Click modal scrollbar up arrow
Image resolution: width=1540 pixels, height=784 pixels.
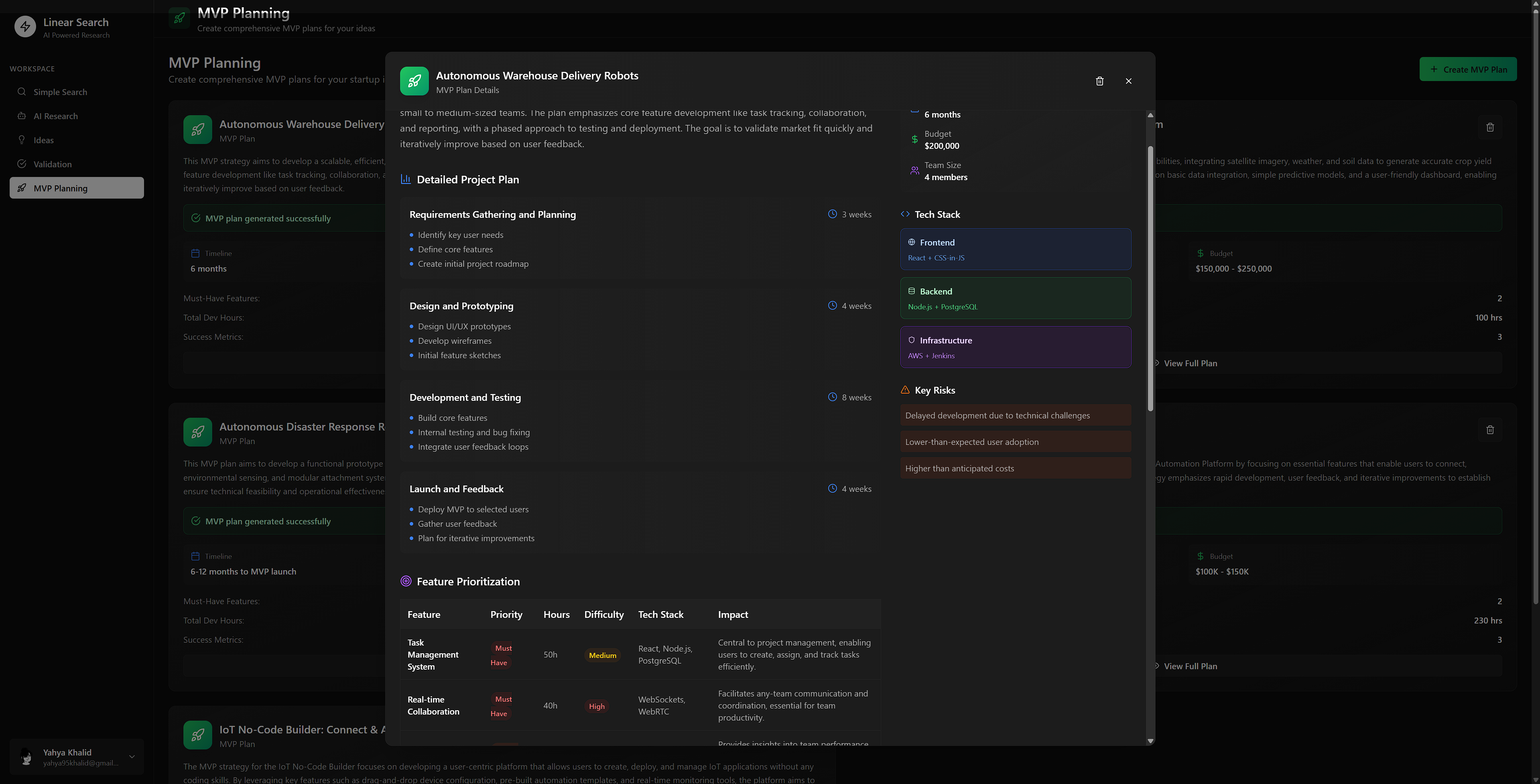(x=1150, y=115)
